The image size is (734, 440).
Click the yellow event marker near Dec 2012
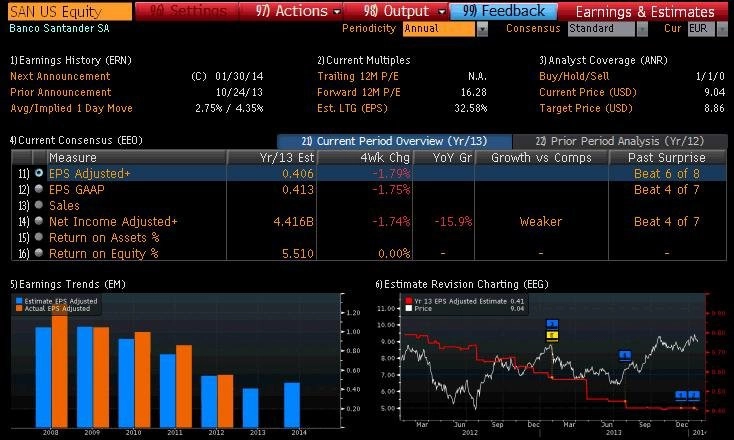(x=552, y=336)
